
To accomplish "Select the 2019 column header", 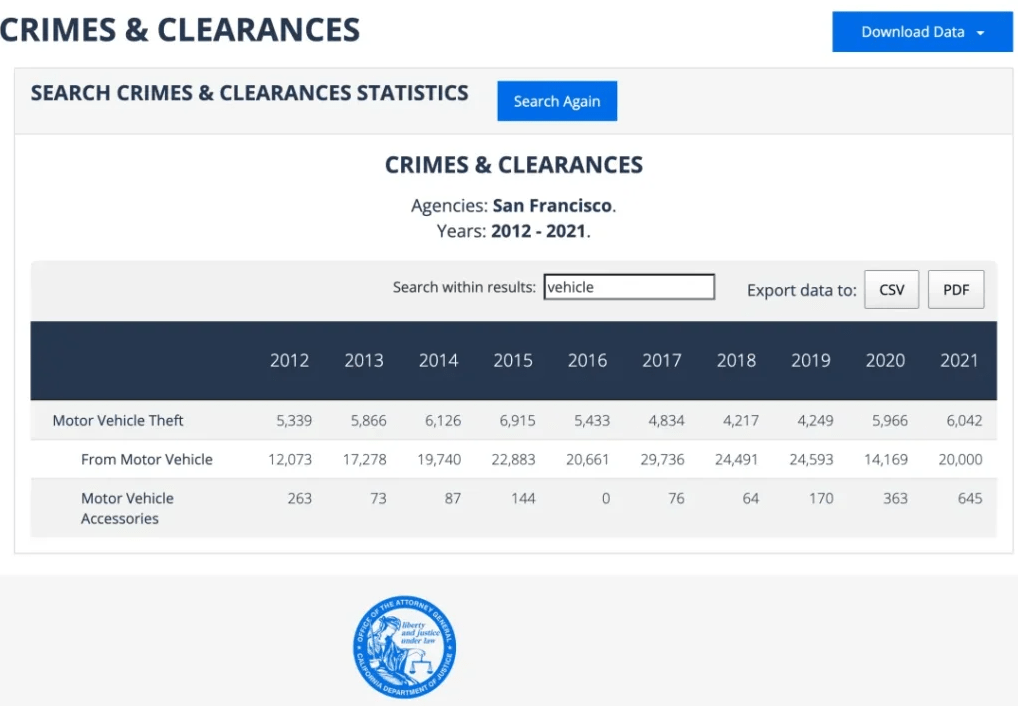I will click(810, 361).
